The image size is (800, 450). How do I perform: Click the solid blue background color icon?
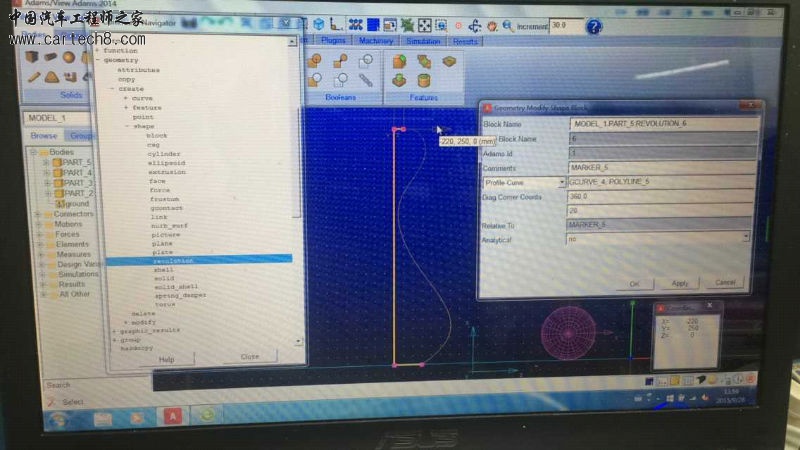pos(373,24)
